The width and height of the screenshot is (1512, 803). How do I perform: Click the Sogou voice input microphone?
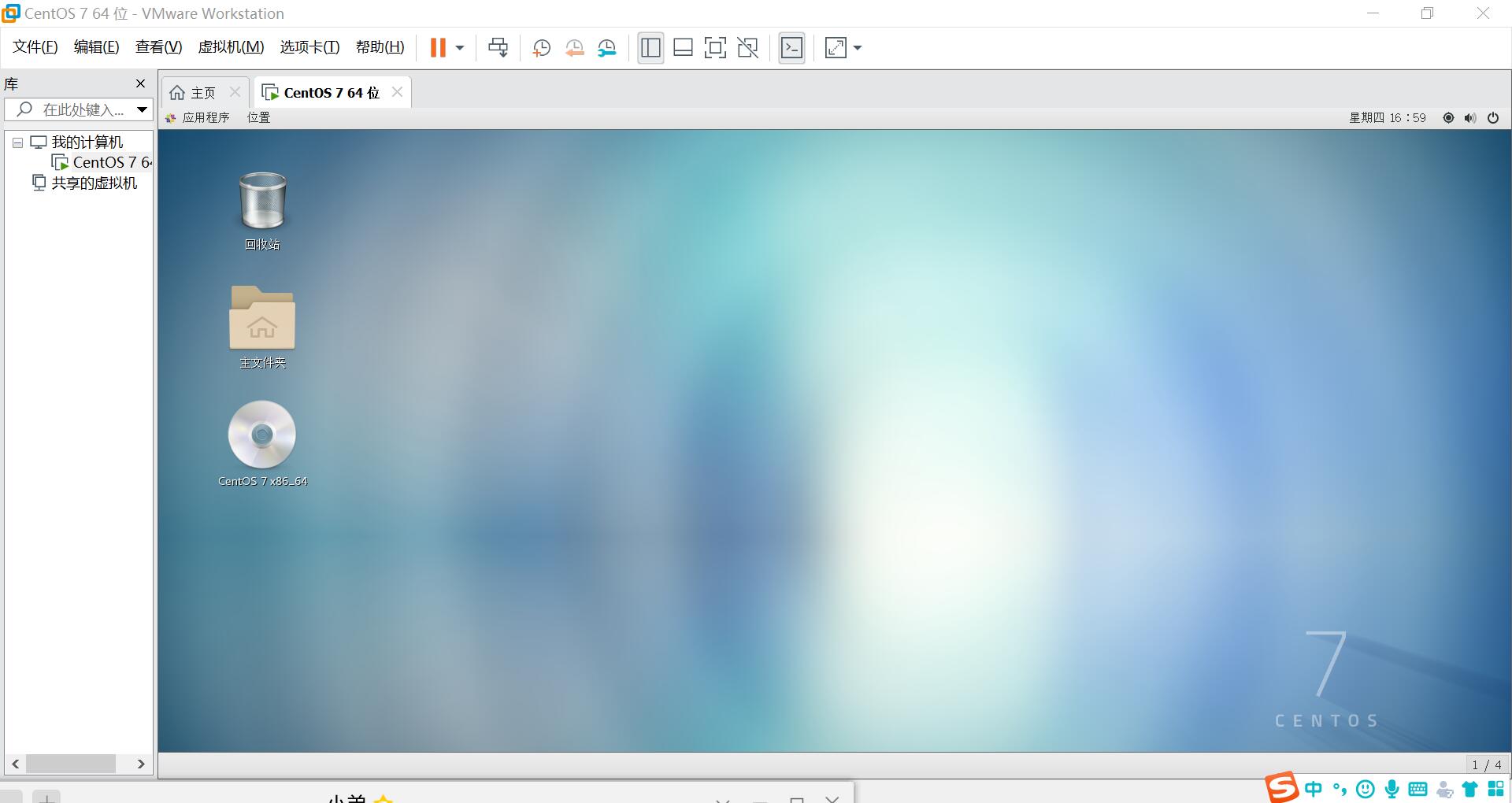pyautogui.click(x=1392, y=789)
